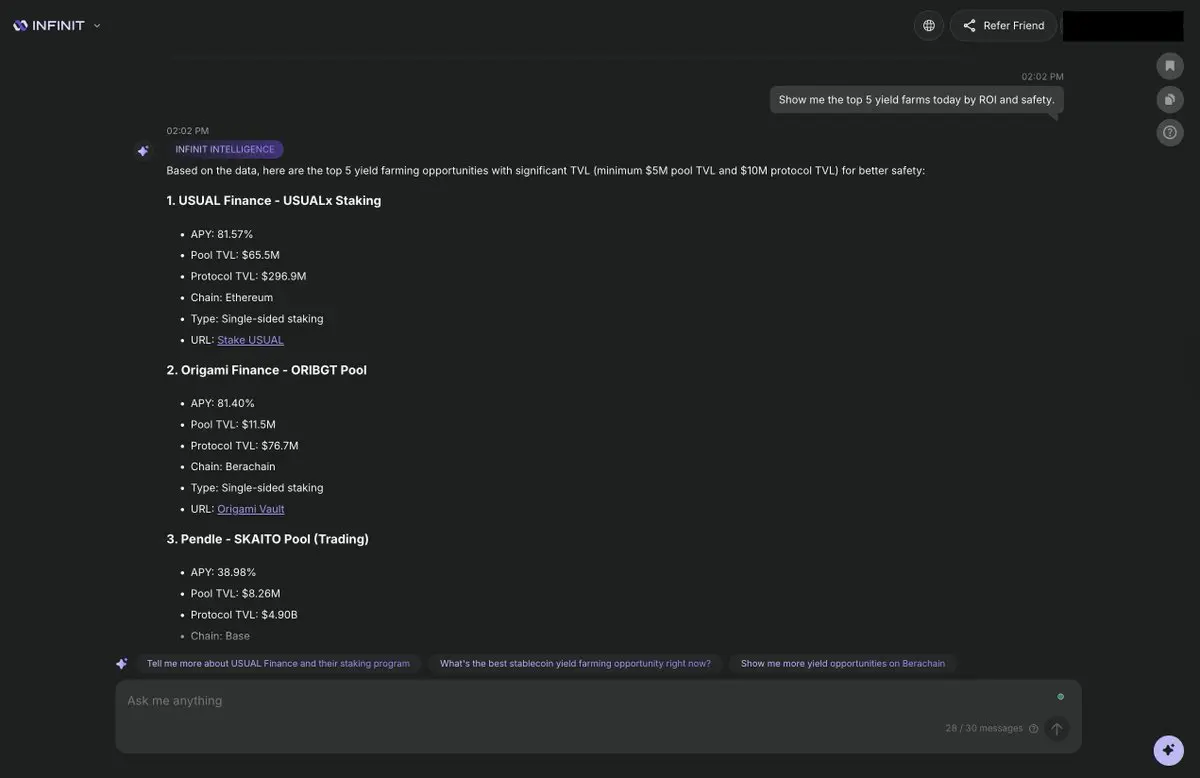Click the Chain: Berachain line
Viewport: 1200px width, 778px height.
tap(233, 467)
